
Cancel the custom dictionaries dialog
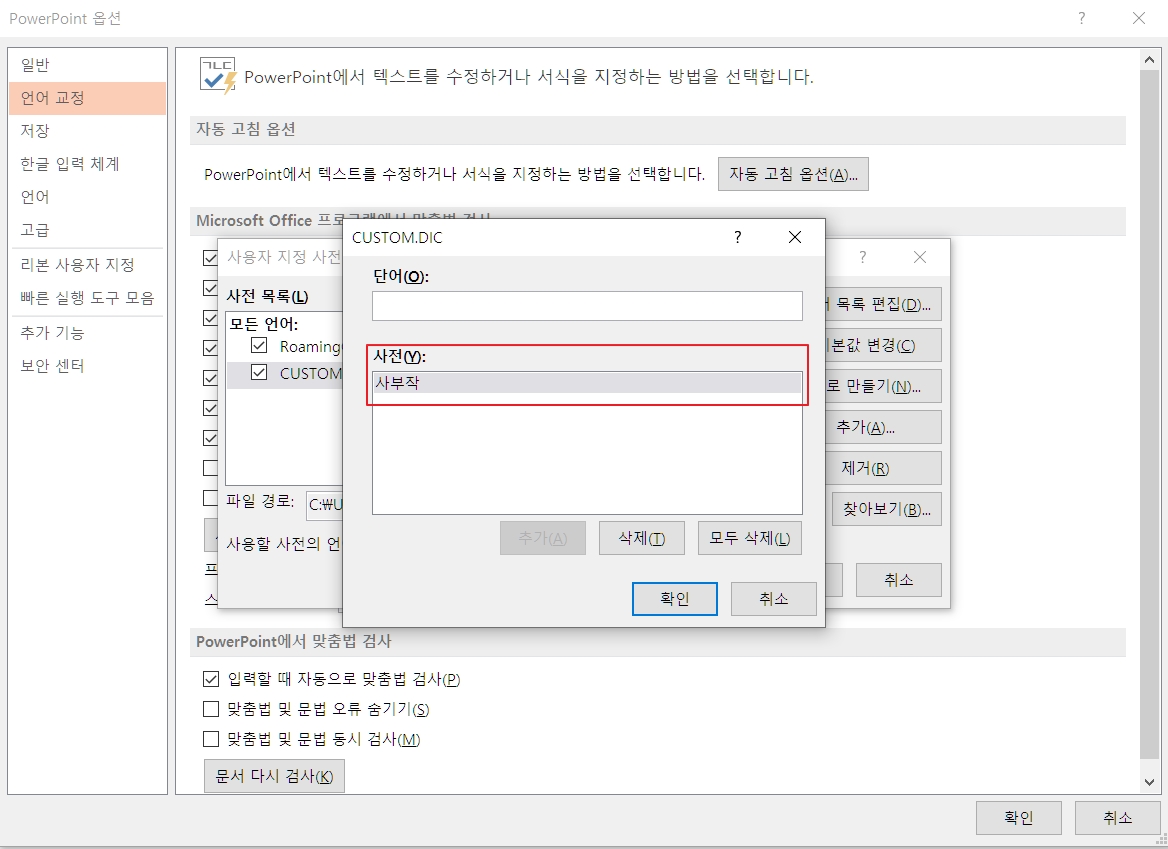tap(898, 579)
